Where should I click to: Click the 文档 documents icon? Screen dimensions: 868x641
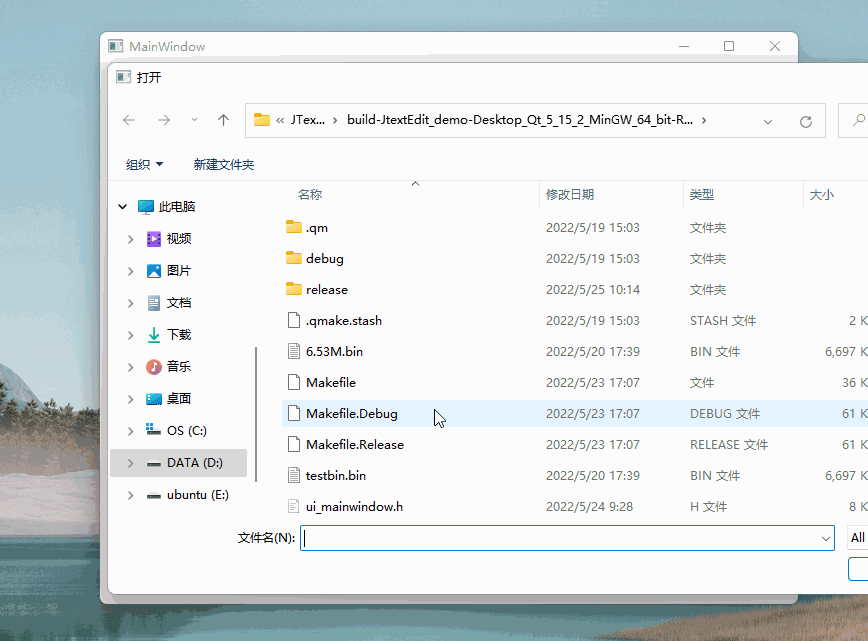click(x=154, y=303)
